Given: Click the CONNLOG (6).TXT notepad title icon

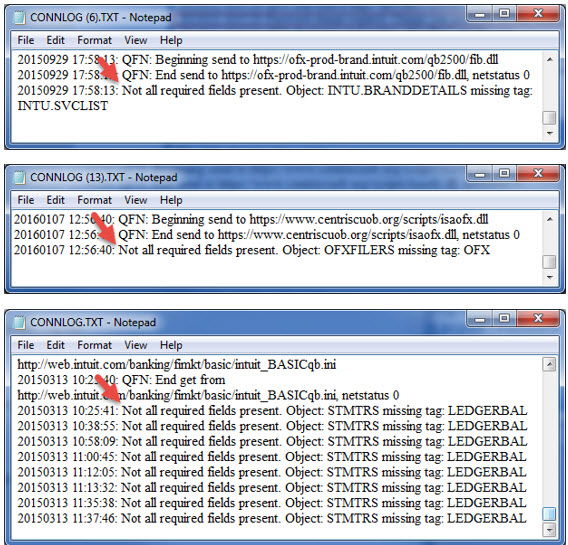Looking at the screenshot, I should [x=19, y=17].
